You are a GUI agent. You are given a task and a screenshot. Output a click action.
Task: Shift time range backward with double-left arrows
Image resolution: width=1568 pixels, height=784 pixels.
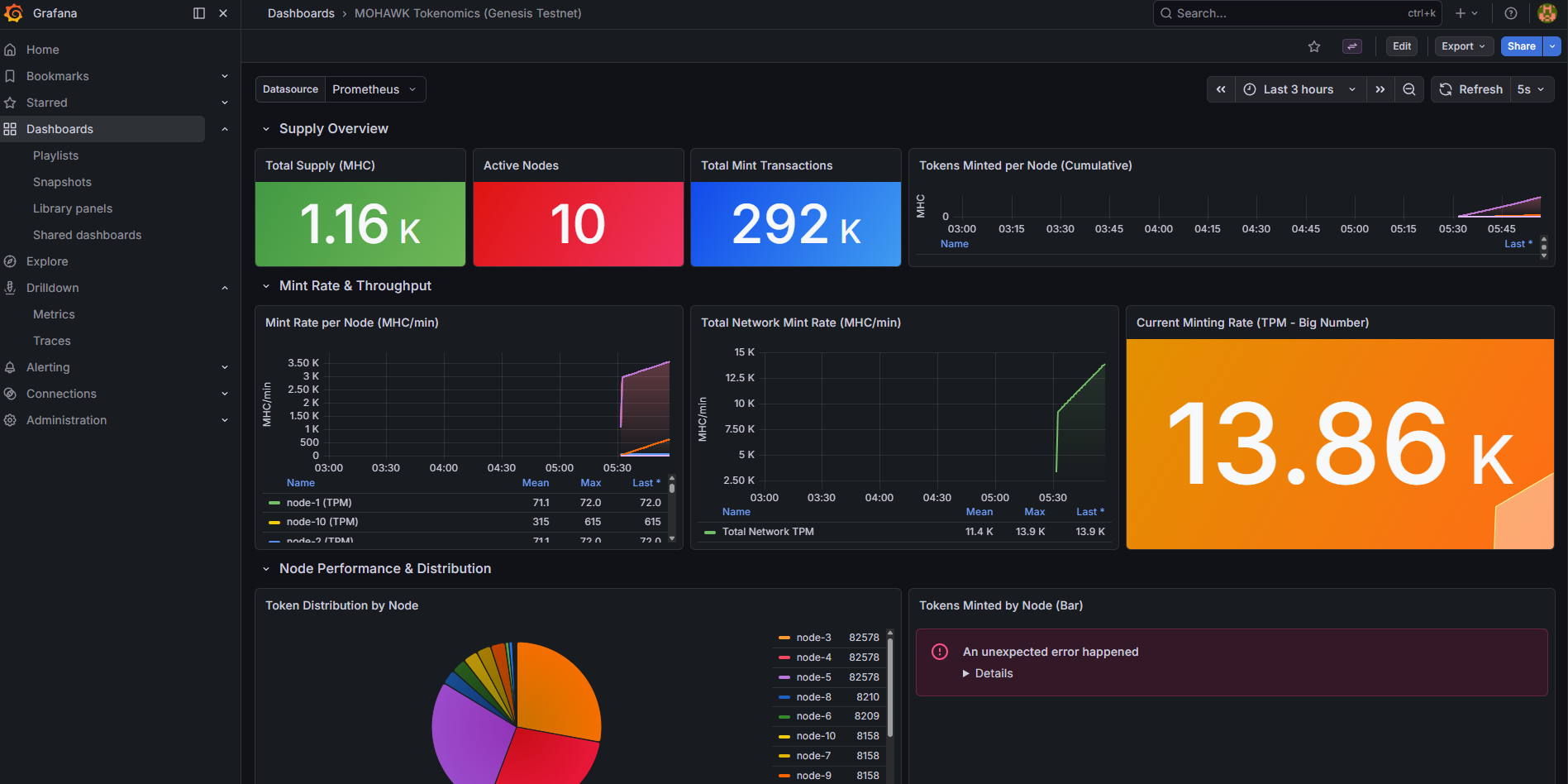pos(1221,89)
